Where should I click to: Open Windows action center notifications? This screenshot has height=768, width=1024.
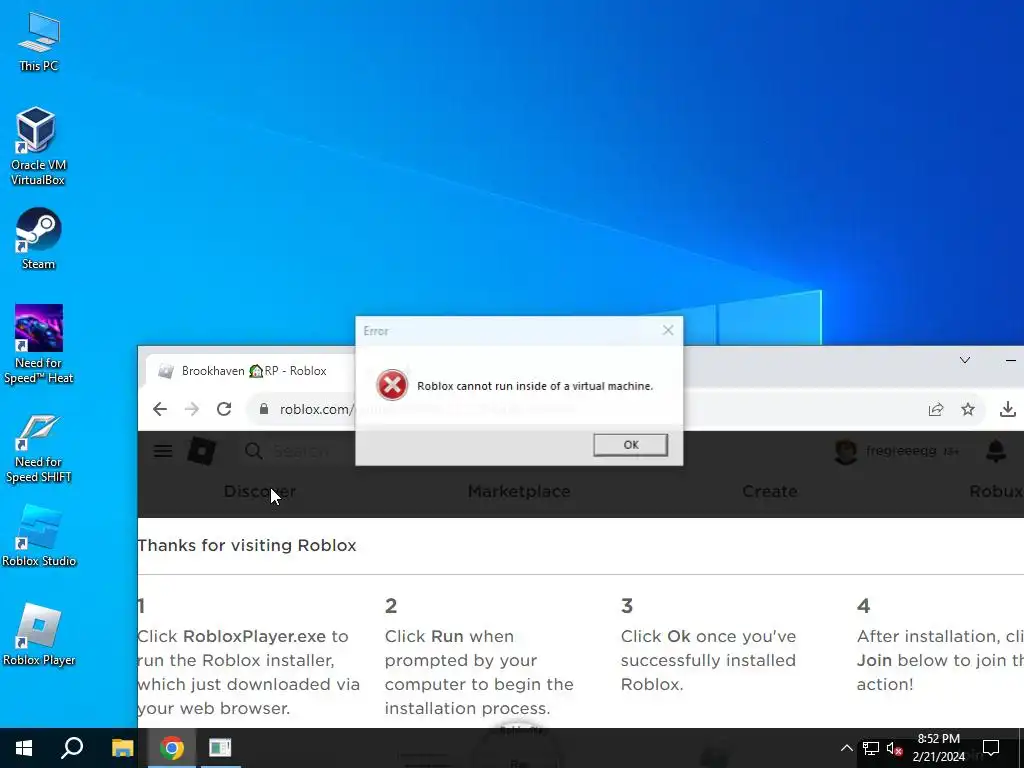pos(991,748)
